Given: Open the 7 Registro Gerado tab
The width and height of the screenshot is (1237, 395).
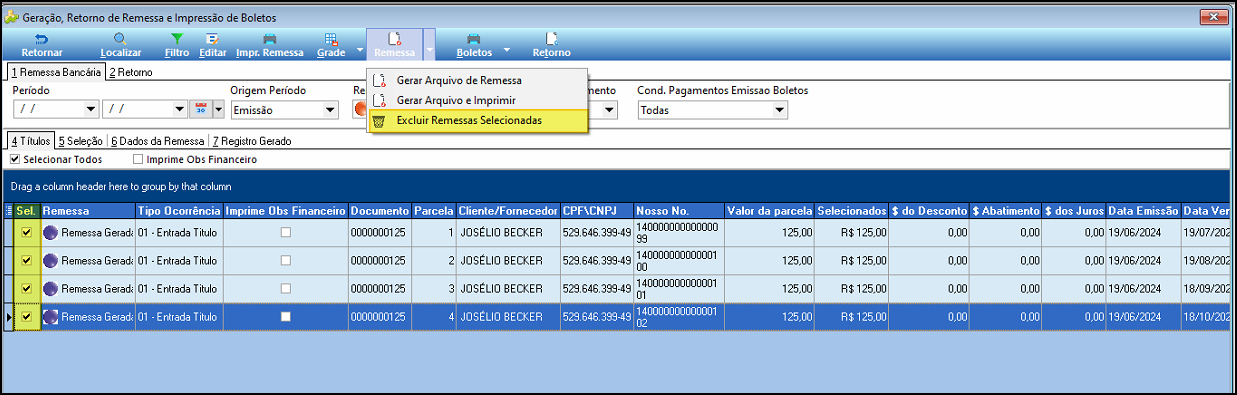Looking at the screenshot, I should click(252, 142).
